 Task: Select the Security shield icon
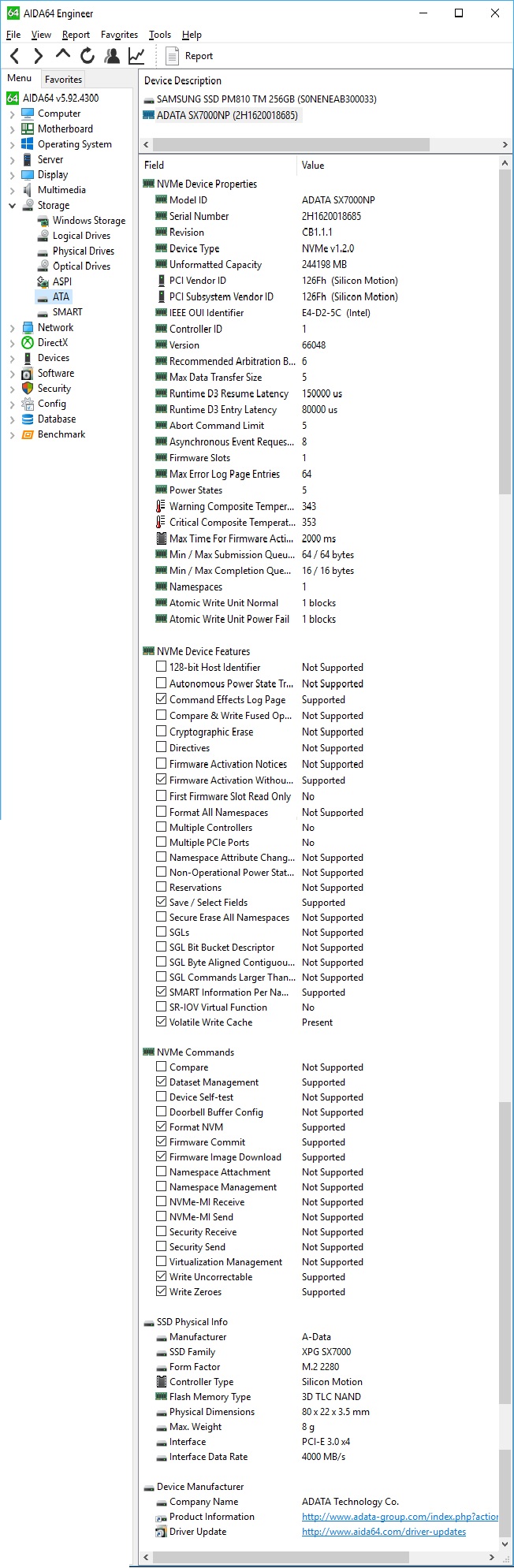coord(28,388)
